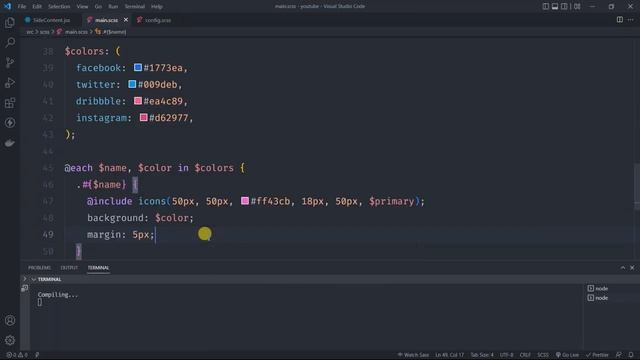Screen dimensions: 640x360
Task: Open editor More Actions ellipsis
Action: coord(631,20)
